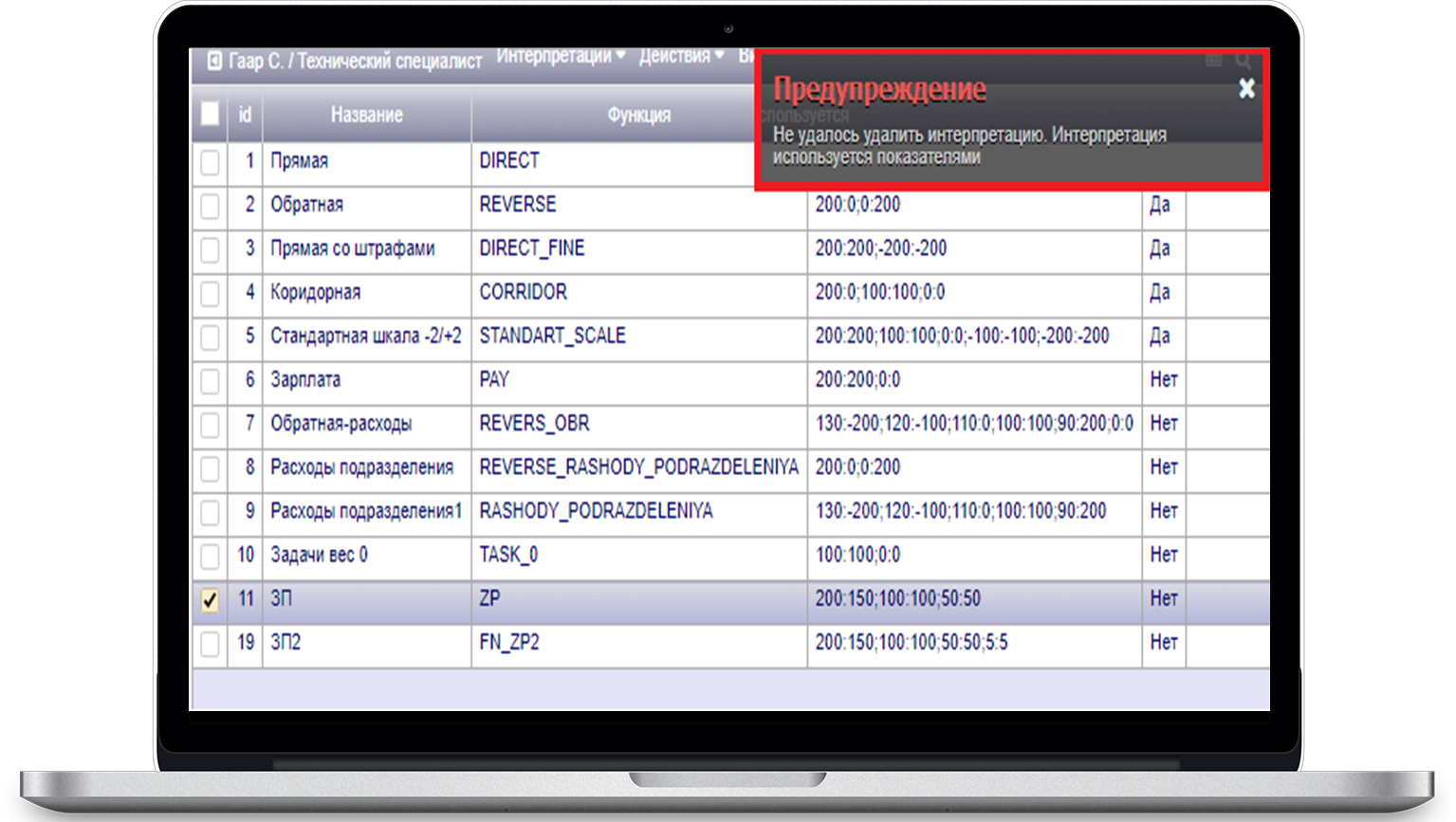Click the Расходы подразделения row name
The width and height of the screenshot is (1456, 822).
coord(361,467)
